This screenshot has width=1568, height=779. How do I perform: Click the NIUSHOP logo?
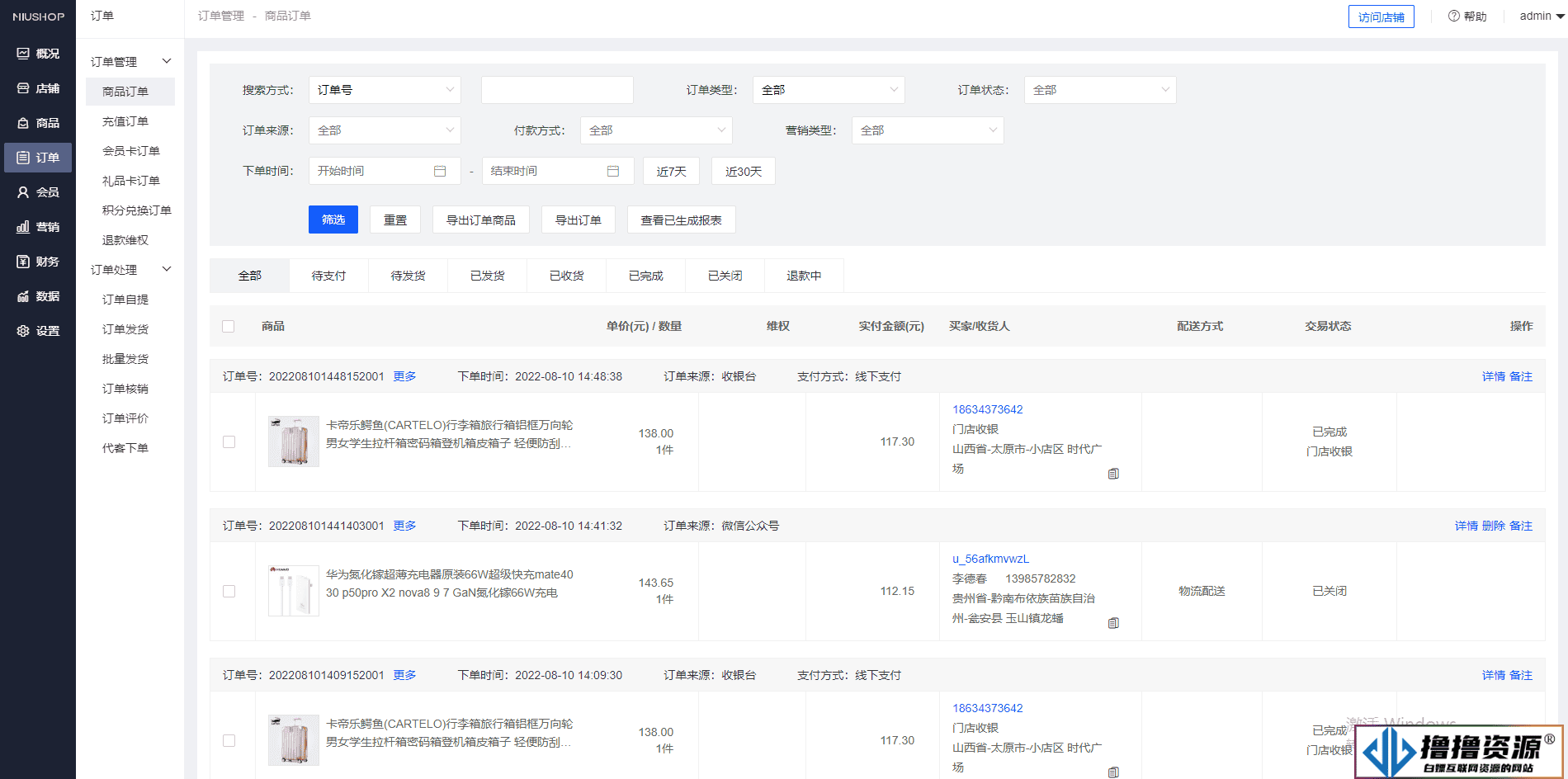click(x=38, y=17)
